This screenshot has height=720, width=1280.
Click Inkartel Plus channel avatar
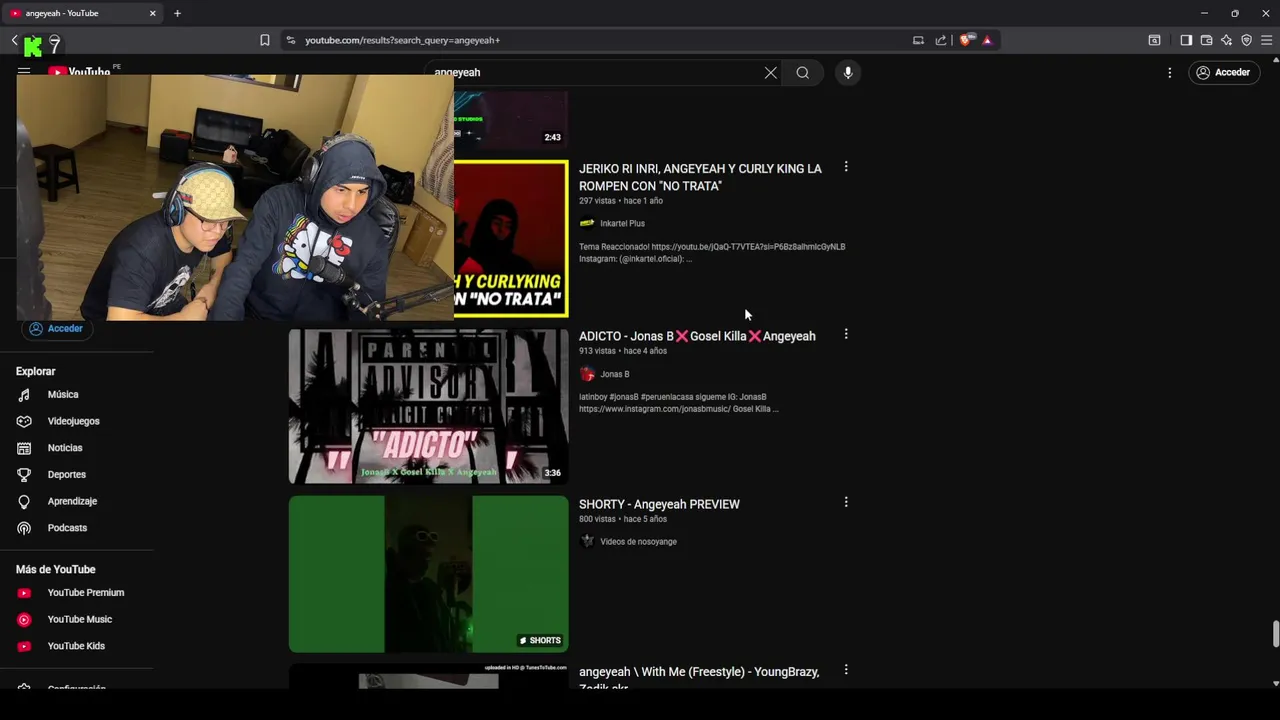point(587,223)
